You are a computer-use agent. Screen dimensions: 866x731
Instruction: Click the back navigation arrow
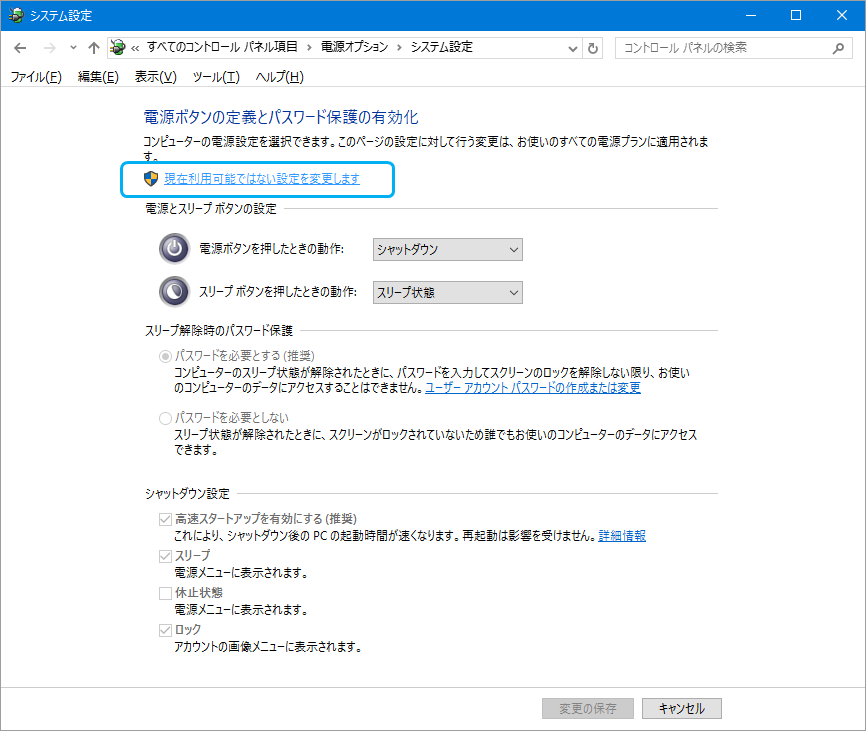coord(20,48)
